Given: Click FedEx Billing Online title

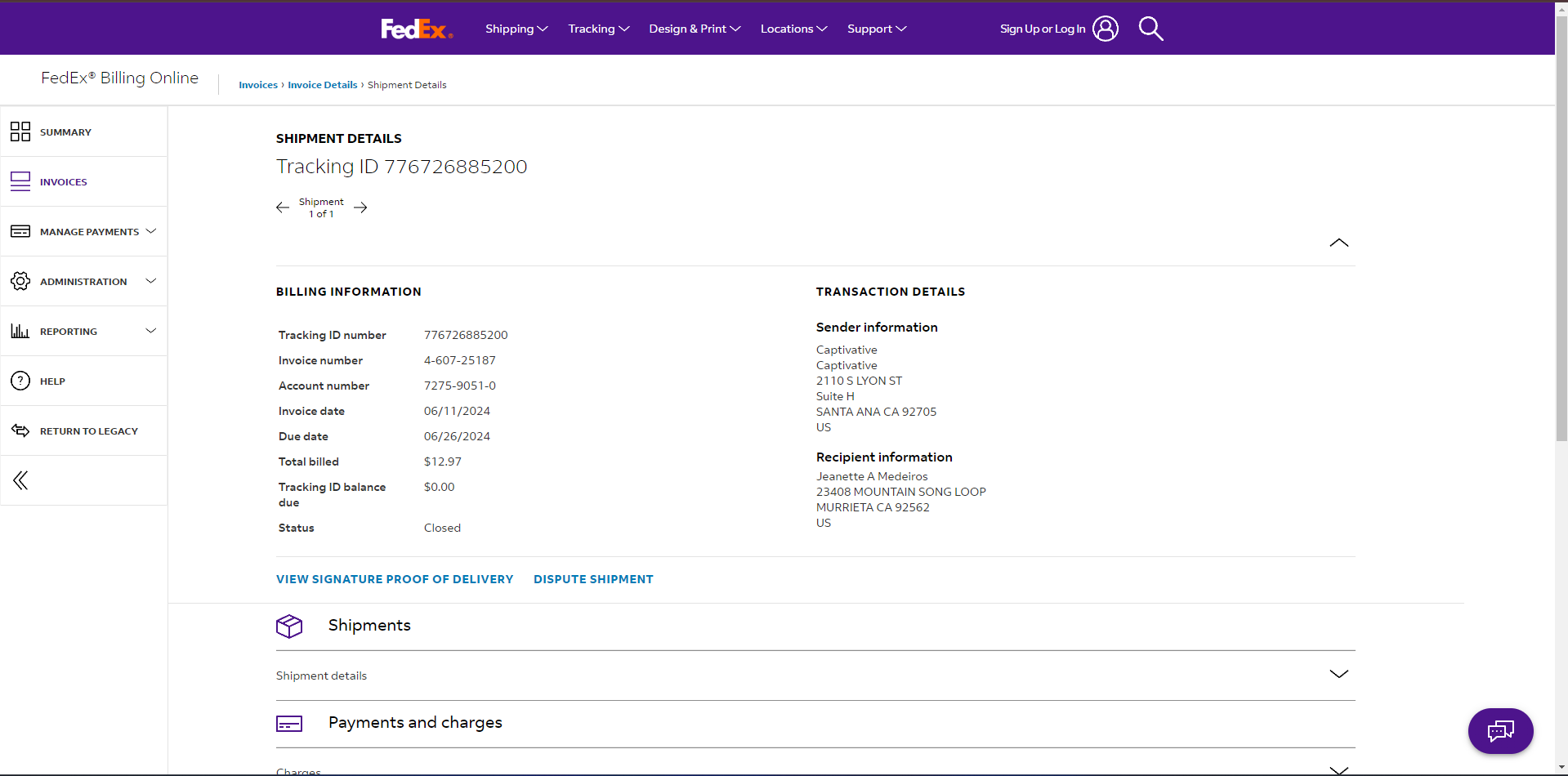Looking at the screenshot, I should pos(119,78).
